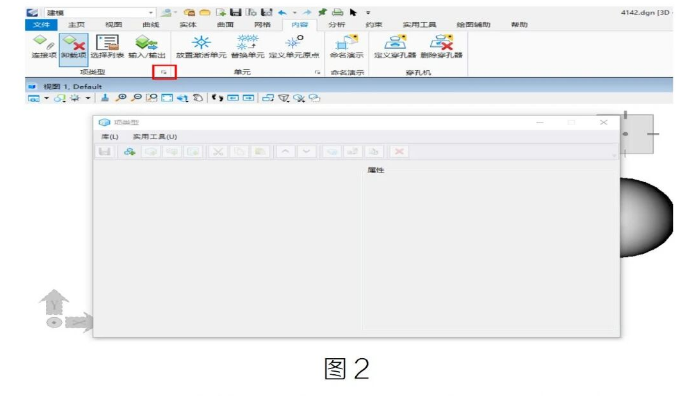Switch to the 实用工具 Utilities ribbon tab
The height and width of the screenshot is (396, 697).
pos(419,25)
